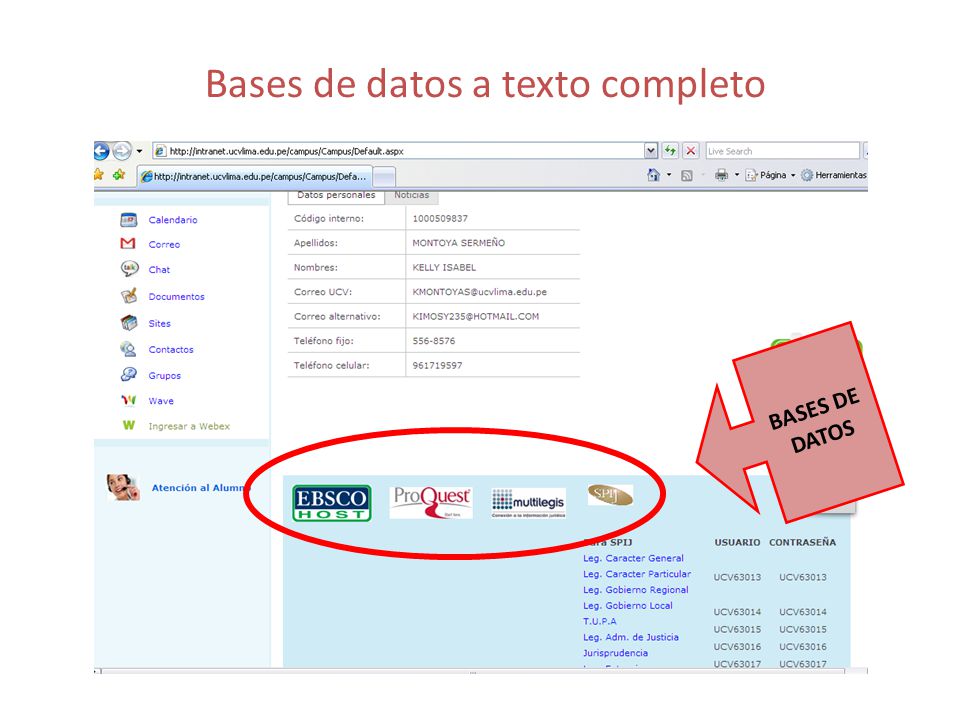Open the Wave link

(161, 401)
